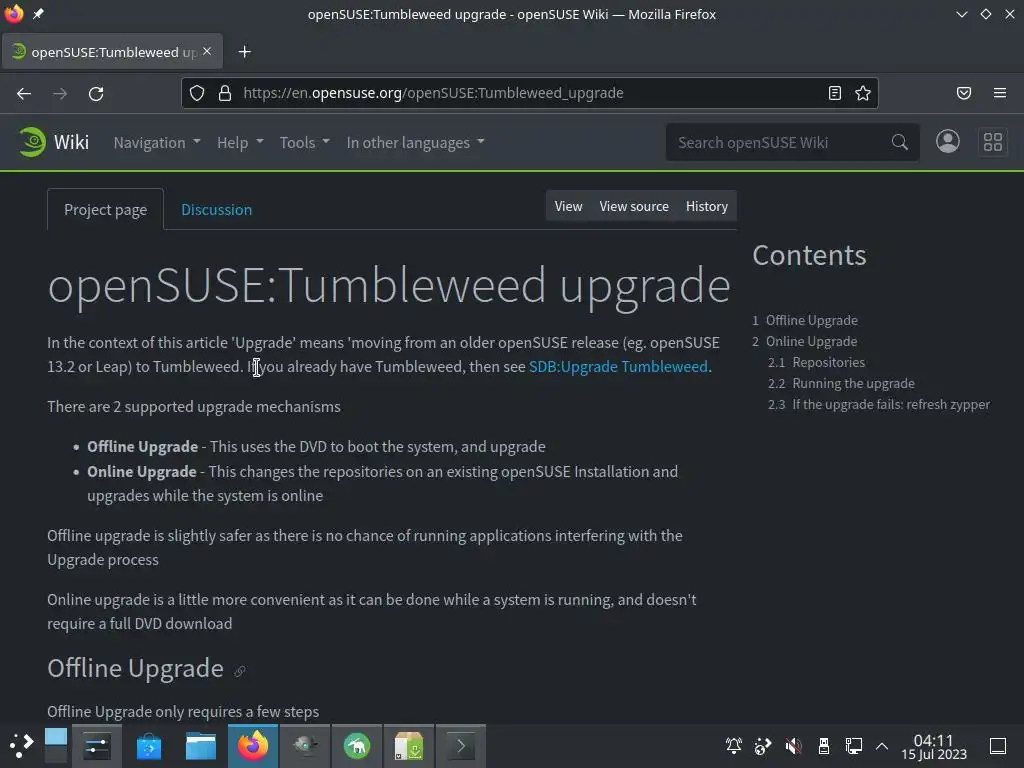Switch to the Discussion tab
The height and width of the screenshot is (768, 1024).
coord(216,210)
